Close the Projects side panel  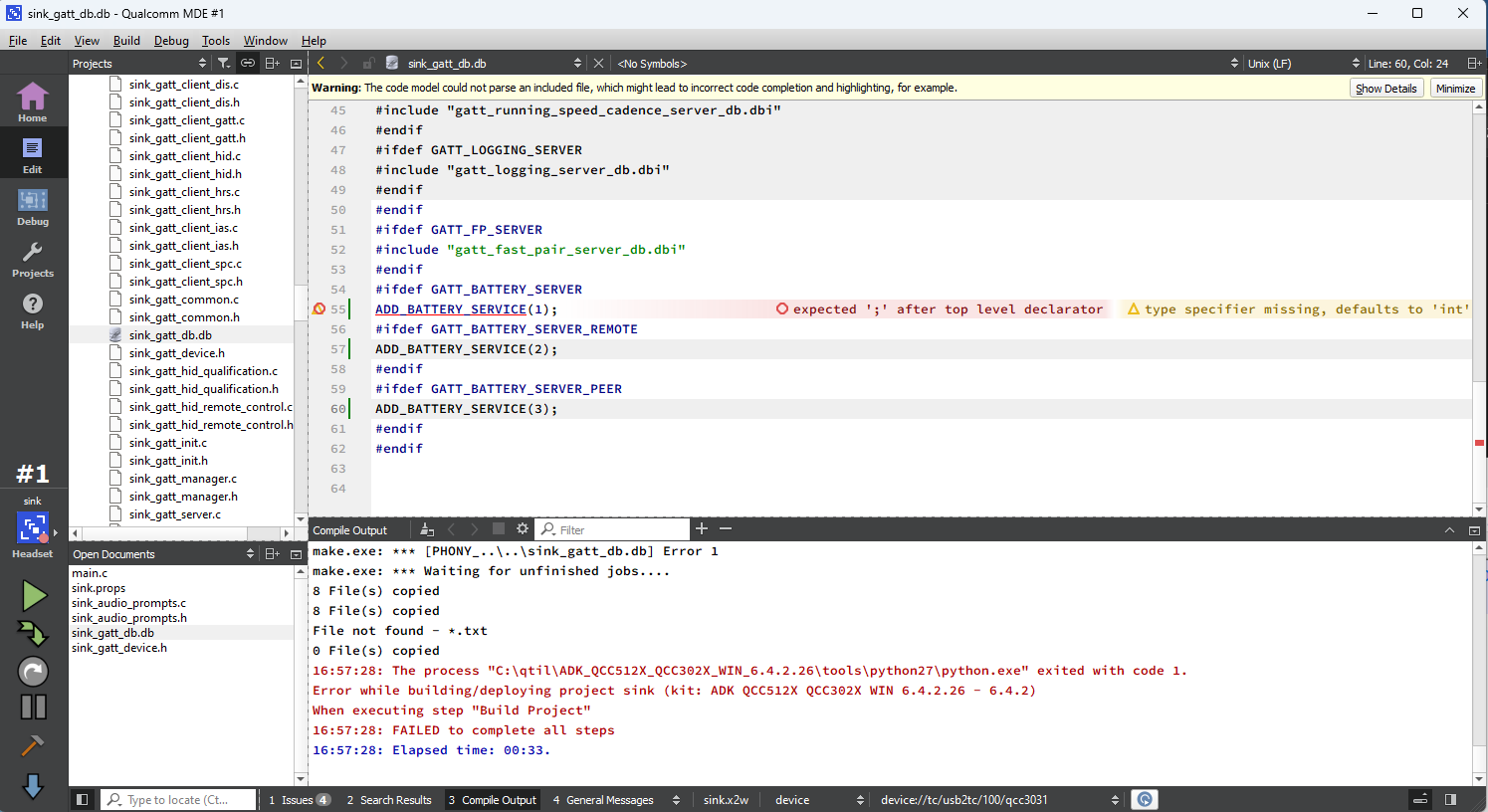click(296, 63)
